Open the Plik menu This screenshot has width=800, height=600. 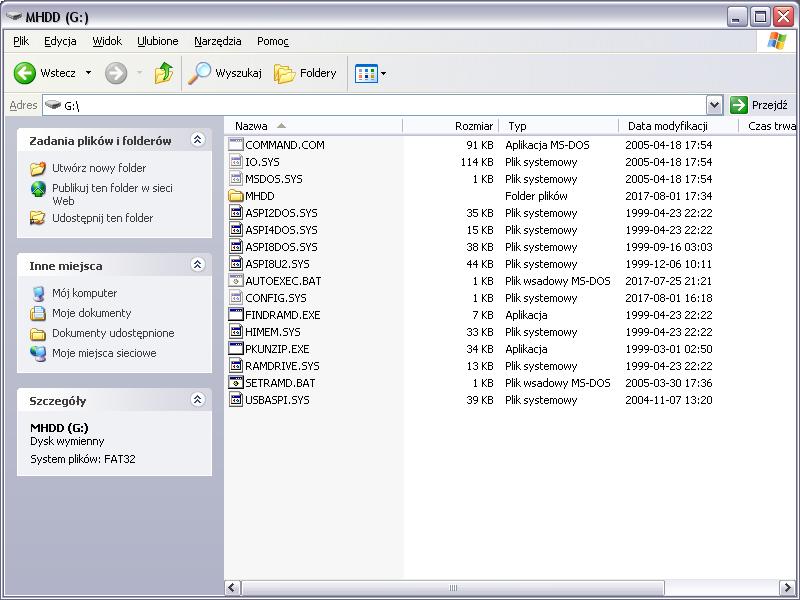[21, 41]
